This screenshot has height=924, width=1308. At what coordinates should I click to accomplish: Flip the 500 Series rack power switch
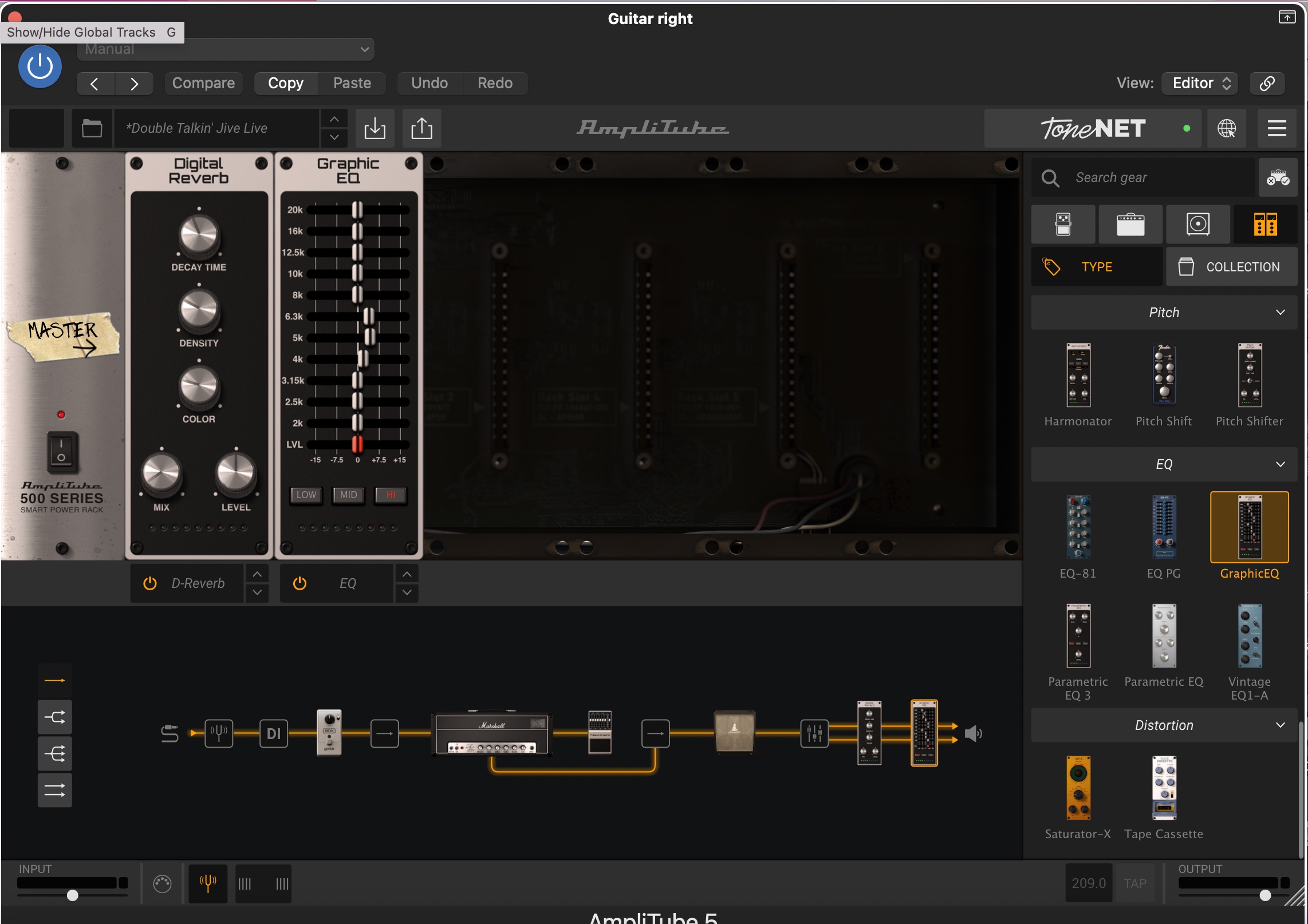point(62,452)
